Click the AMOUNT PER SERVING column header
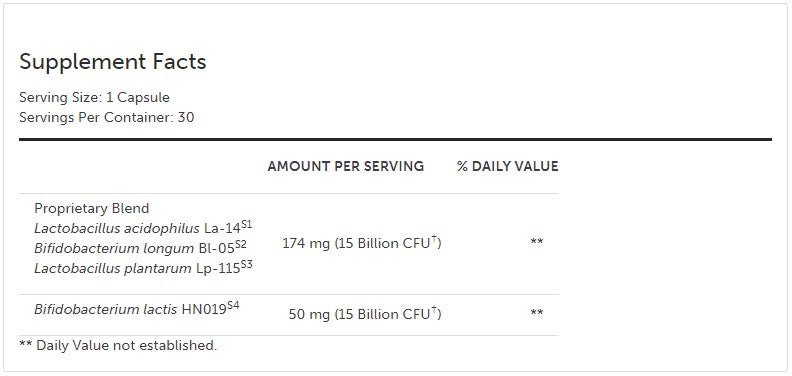Image resolution: width=792 pixels, height=376 pixels. 345,166
